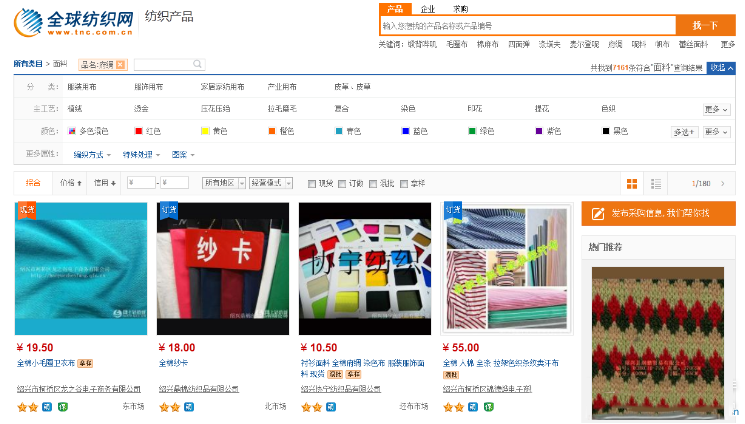This screenshot has height=424, width=745.
Task: Click the blue badge icon under the ¥10.50 product
Action: pos(331,407)
